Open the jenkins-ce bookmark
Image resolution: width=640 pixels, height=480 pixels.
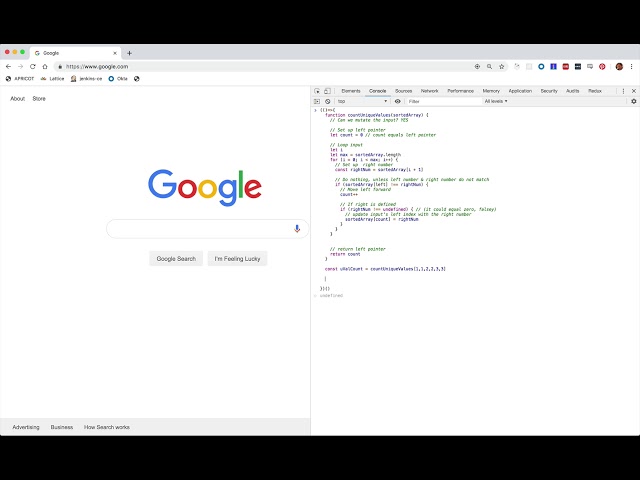[87, 79]
